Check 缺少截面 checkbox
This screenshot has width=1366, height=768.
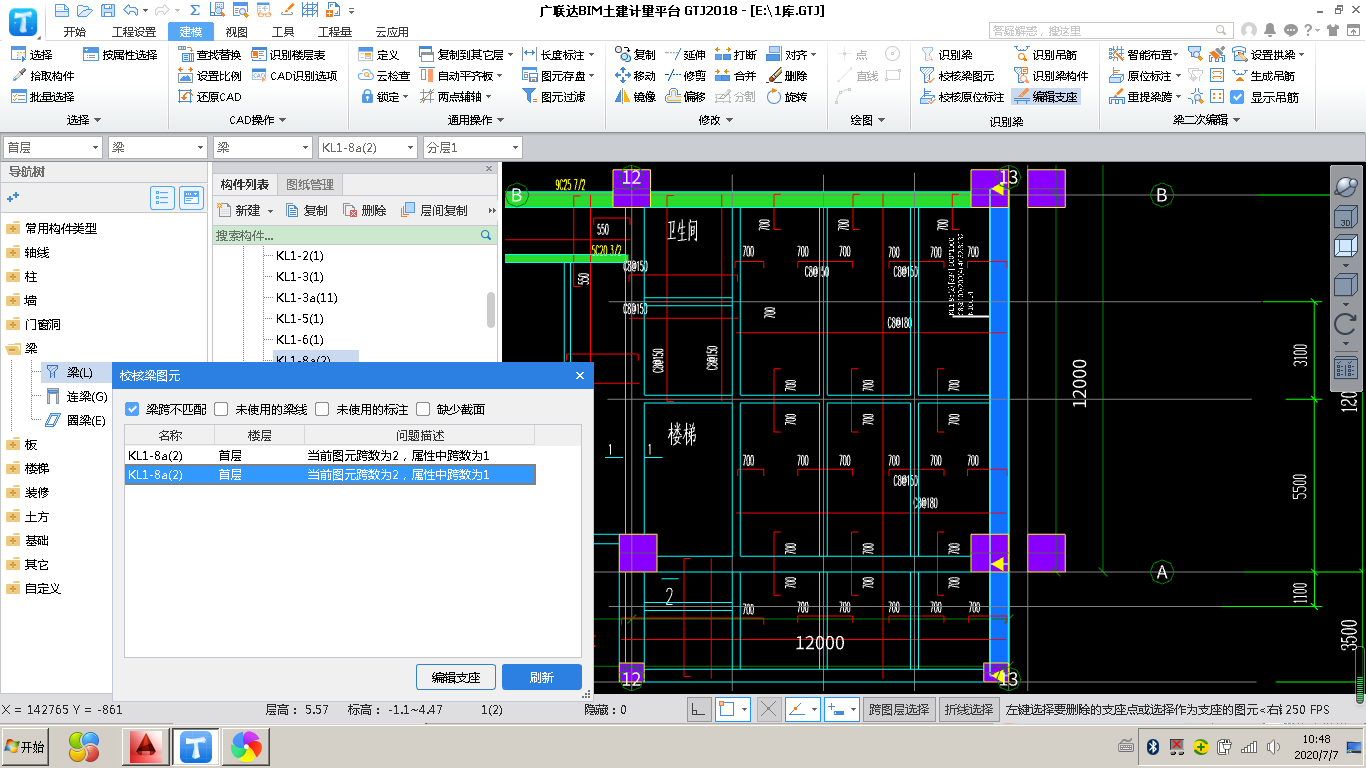pos(423,409)
